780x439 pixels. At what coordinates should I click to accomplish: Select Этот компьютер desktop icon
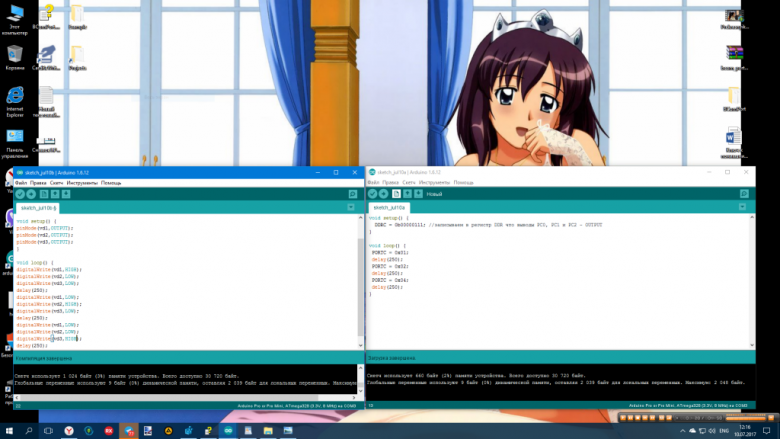pyautogui.click(x=15, y=20)
